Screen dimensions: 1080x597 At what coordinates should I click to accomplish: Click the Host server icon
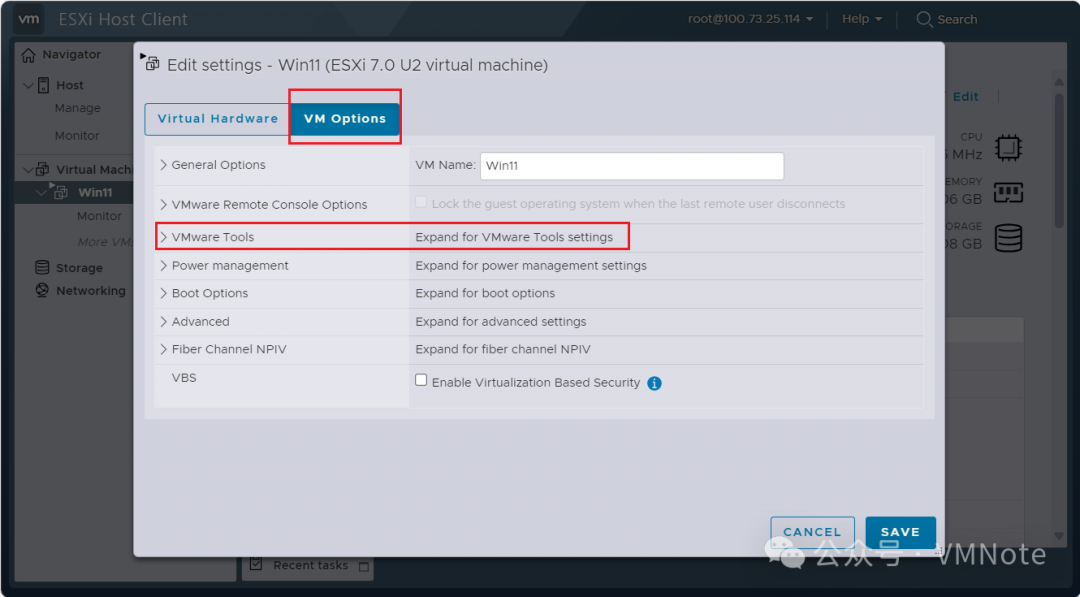click(x=43, y=85)
